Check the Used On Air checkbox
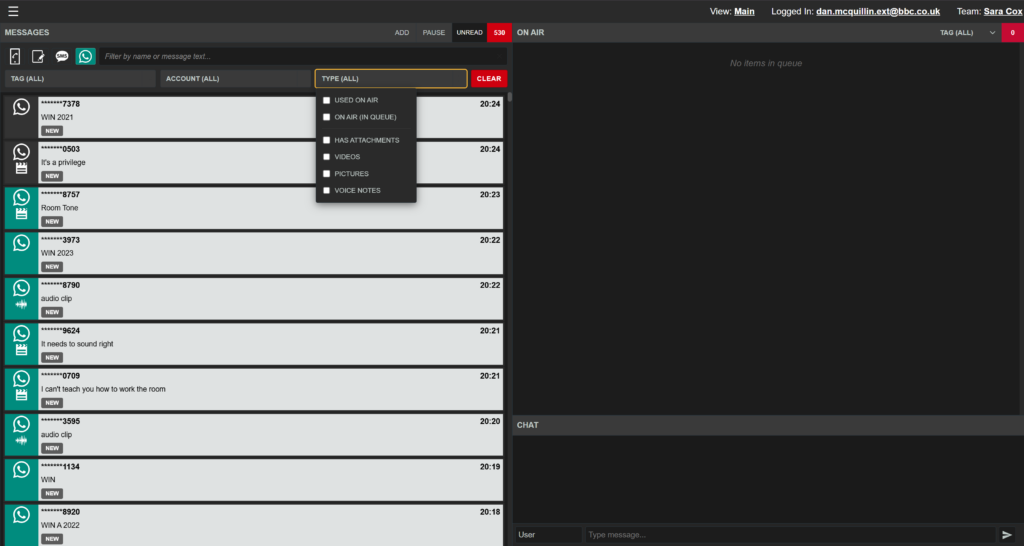 326,100
